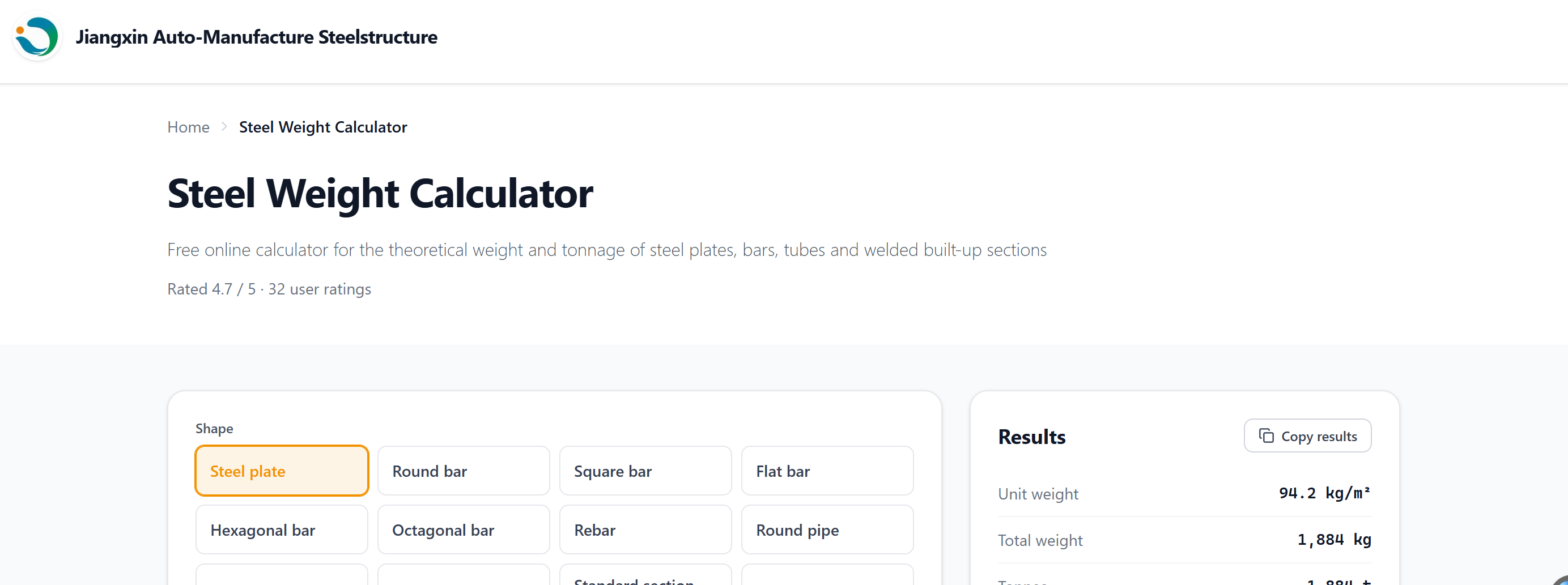Pick the Square bar shape option
1568x585 pixels.
coord(645,471)
